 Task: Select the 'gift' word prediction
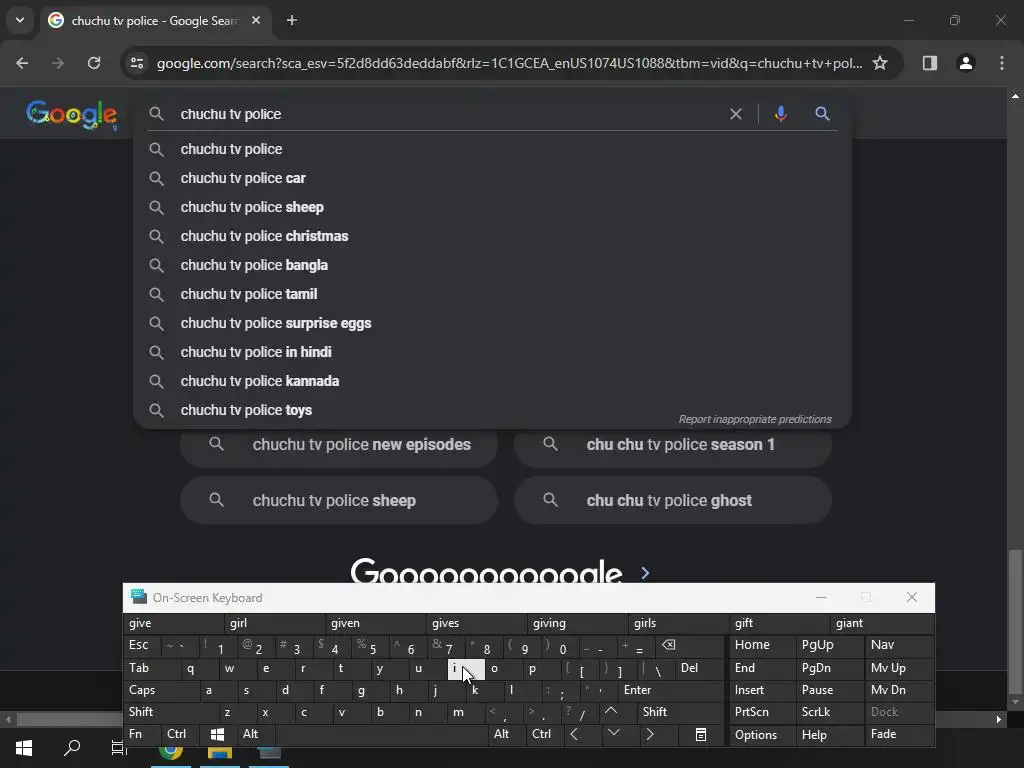coord(779,623)
